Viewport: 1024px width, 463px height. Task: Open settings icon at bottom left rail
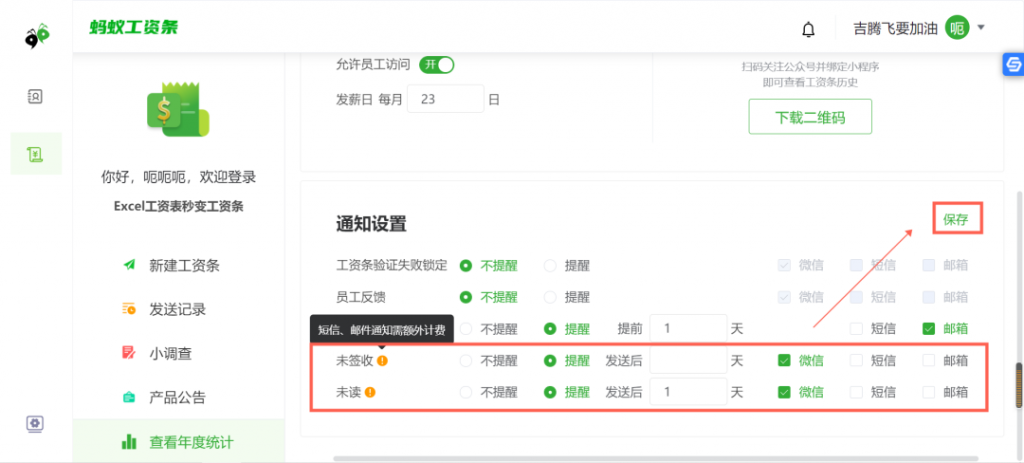35,423
